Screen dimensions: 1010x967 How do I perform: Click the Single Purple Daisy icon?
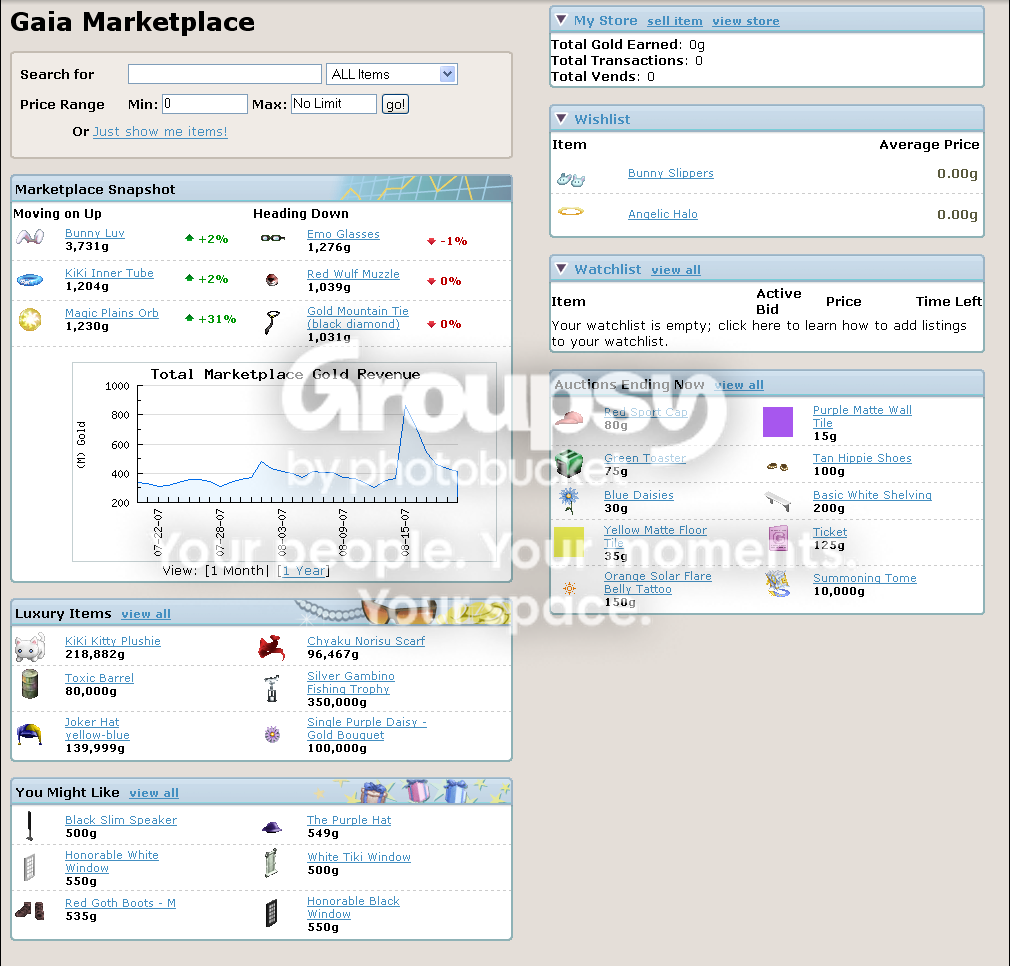click(272, 734)
